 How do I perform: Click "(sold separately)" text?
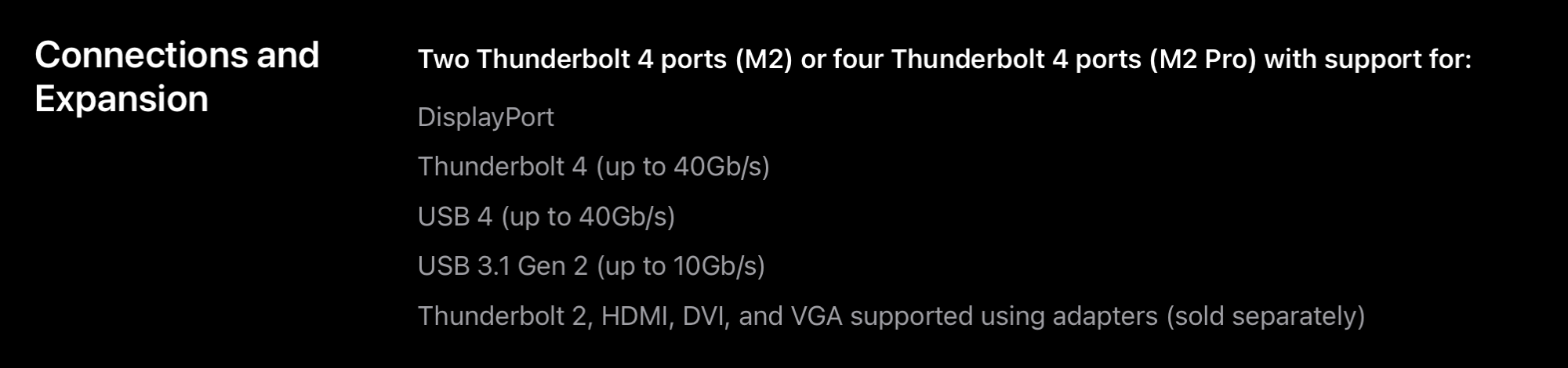pyautogui.click(x=1265, y=316)
